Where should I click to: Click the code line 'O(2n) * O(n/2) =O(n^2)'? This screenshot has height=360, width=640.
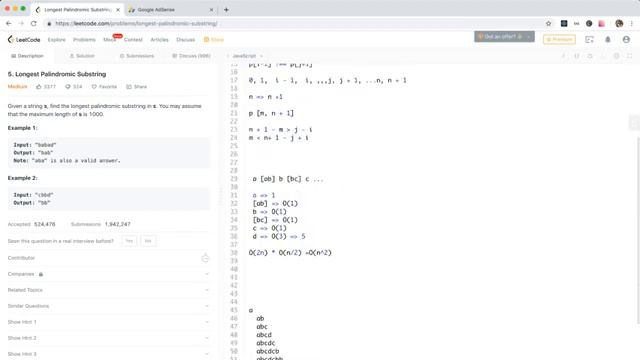(290, 253)
